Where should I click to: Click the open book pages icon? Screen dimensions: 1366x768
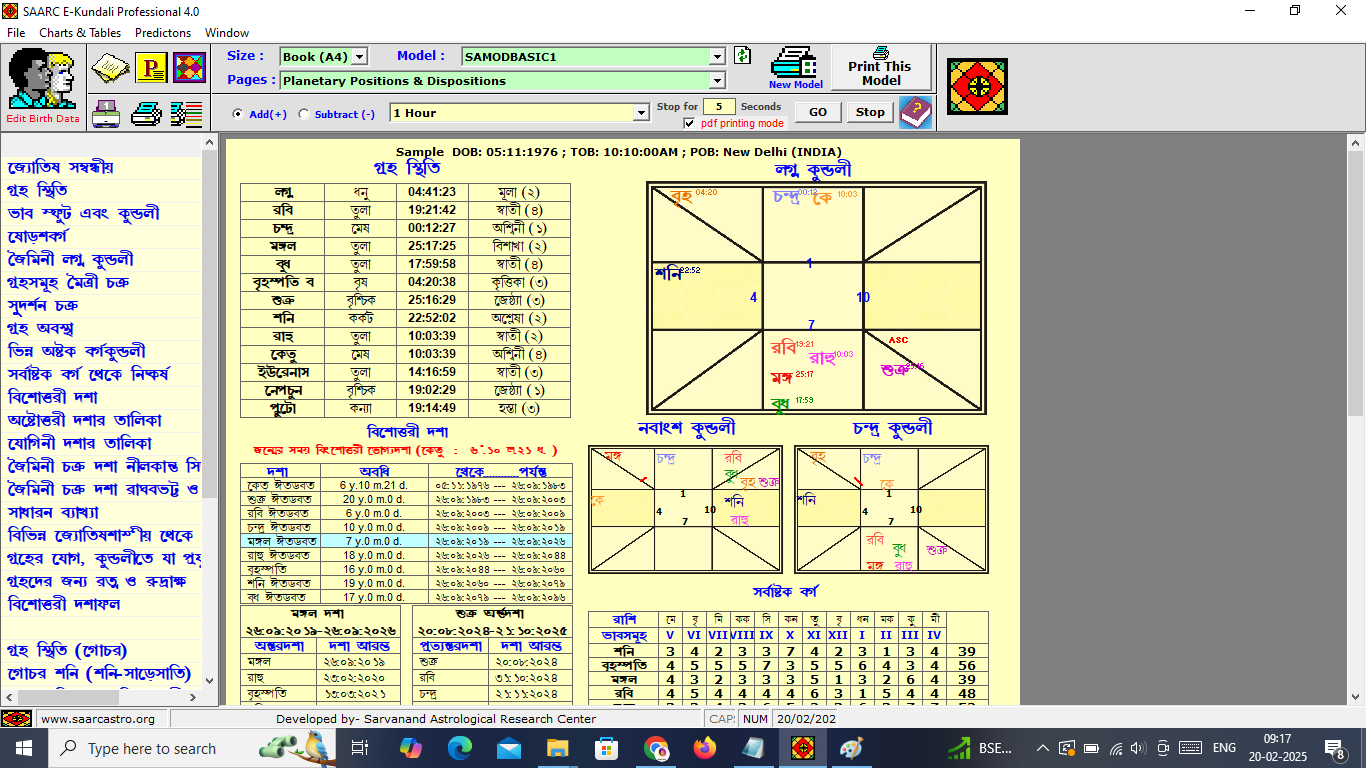point(110,68)
